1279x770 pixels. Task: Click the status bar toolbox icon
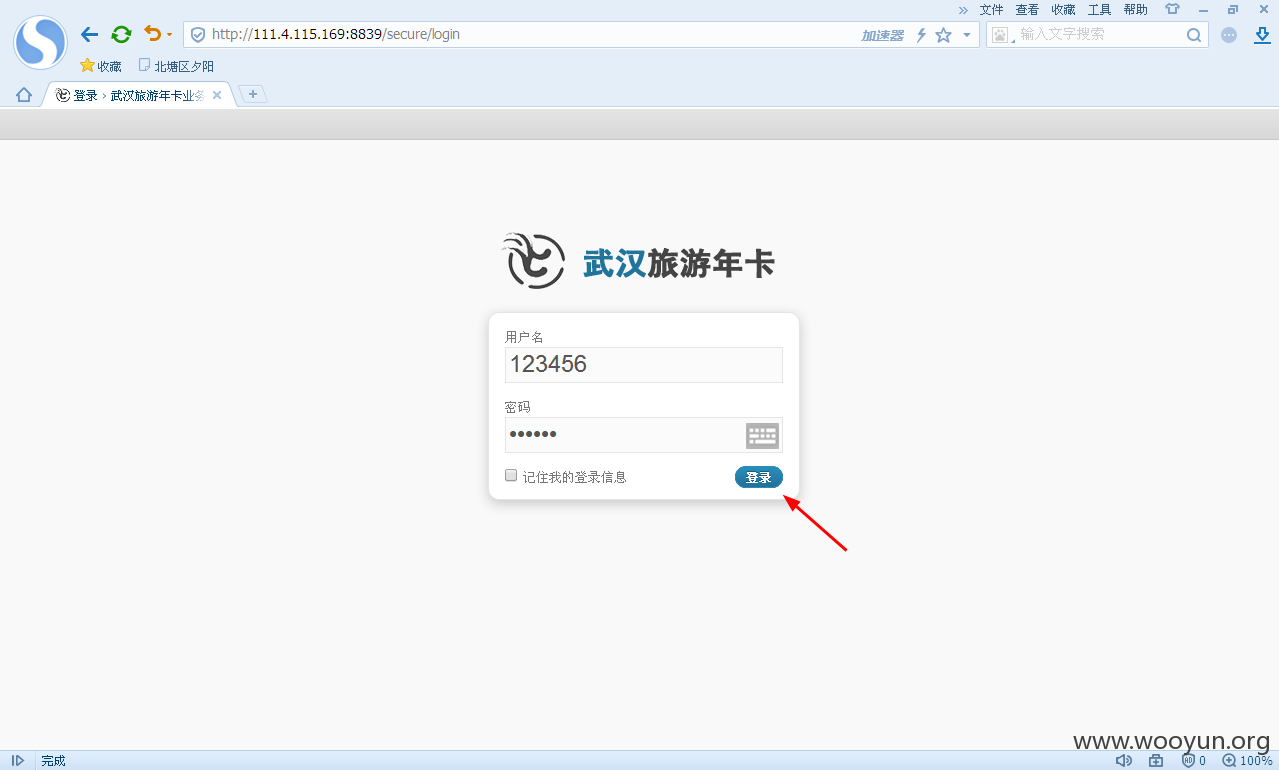1156,761
